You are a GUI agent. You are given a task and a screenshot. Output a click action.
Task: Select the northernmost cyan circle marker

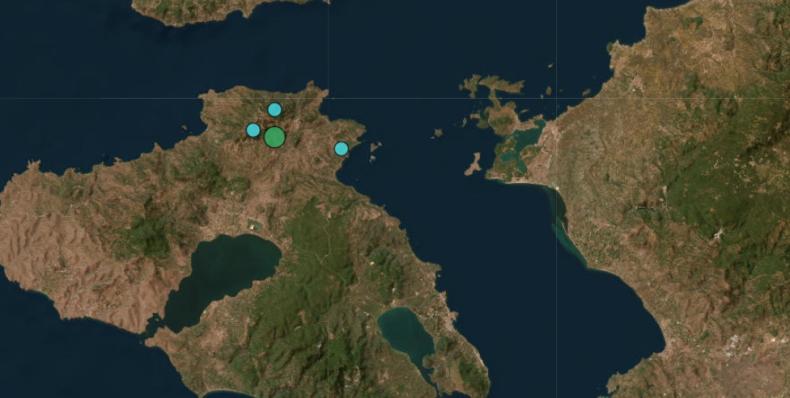click(x=275, y=109)
